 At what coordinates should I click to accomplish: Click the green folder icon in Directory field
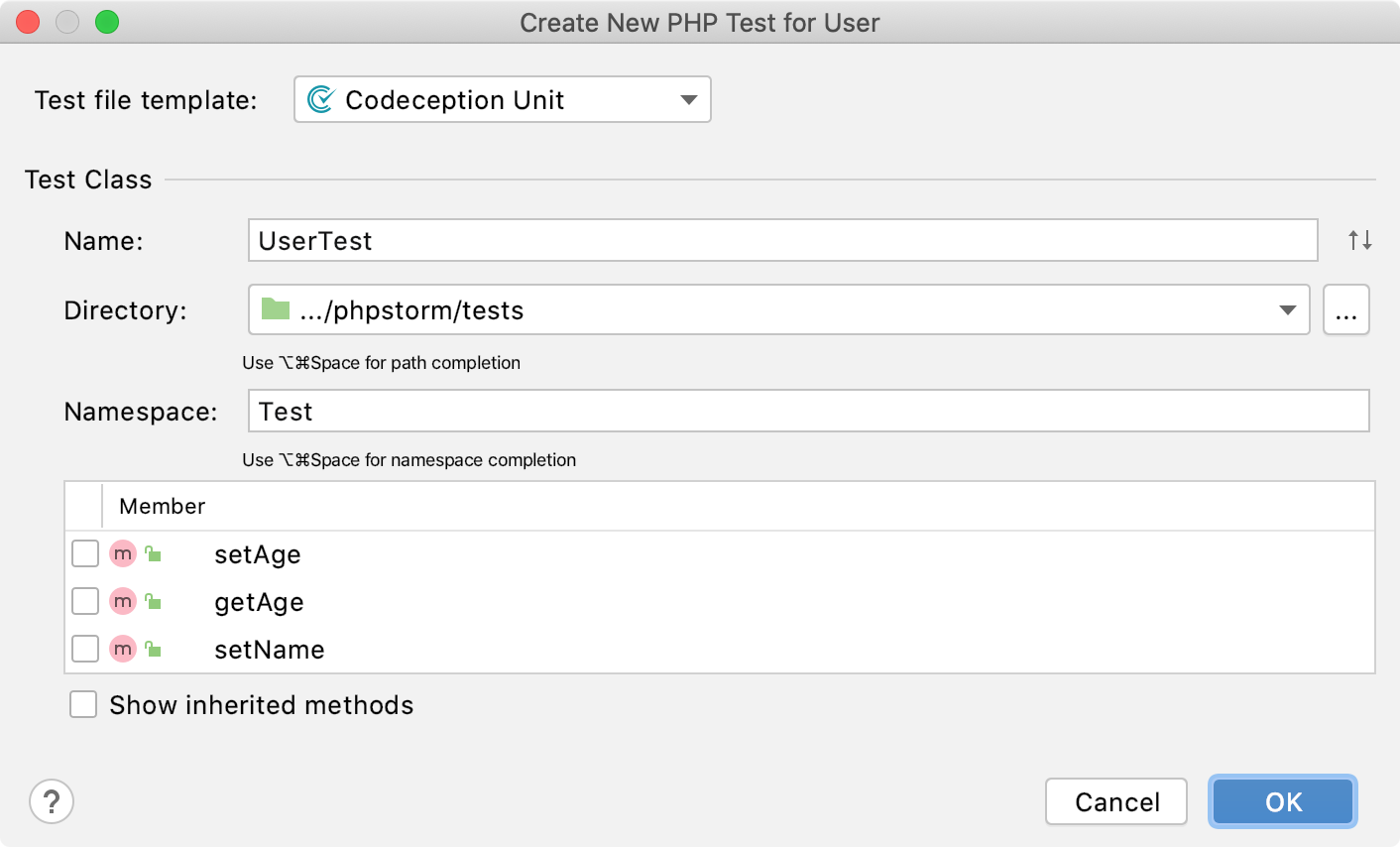tap(275, 309)
